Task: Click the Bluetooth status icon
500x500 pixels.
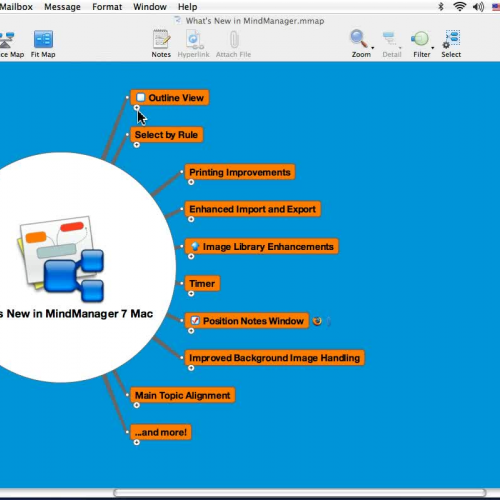Action: (x=441, y=6)
